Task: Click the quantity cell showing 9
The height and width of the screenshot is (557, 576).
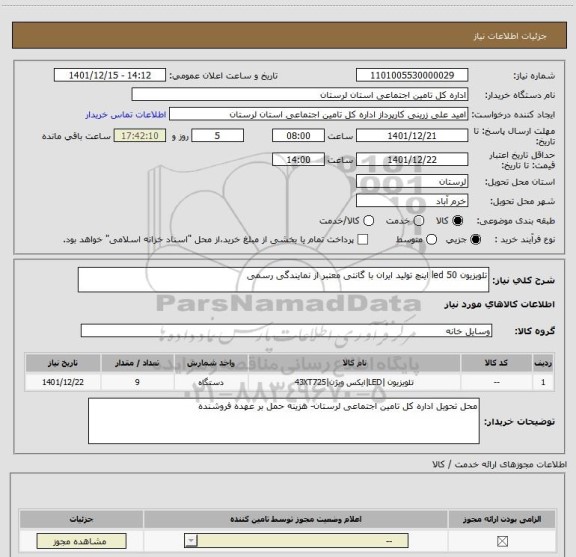Action: point(137,382)
